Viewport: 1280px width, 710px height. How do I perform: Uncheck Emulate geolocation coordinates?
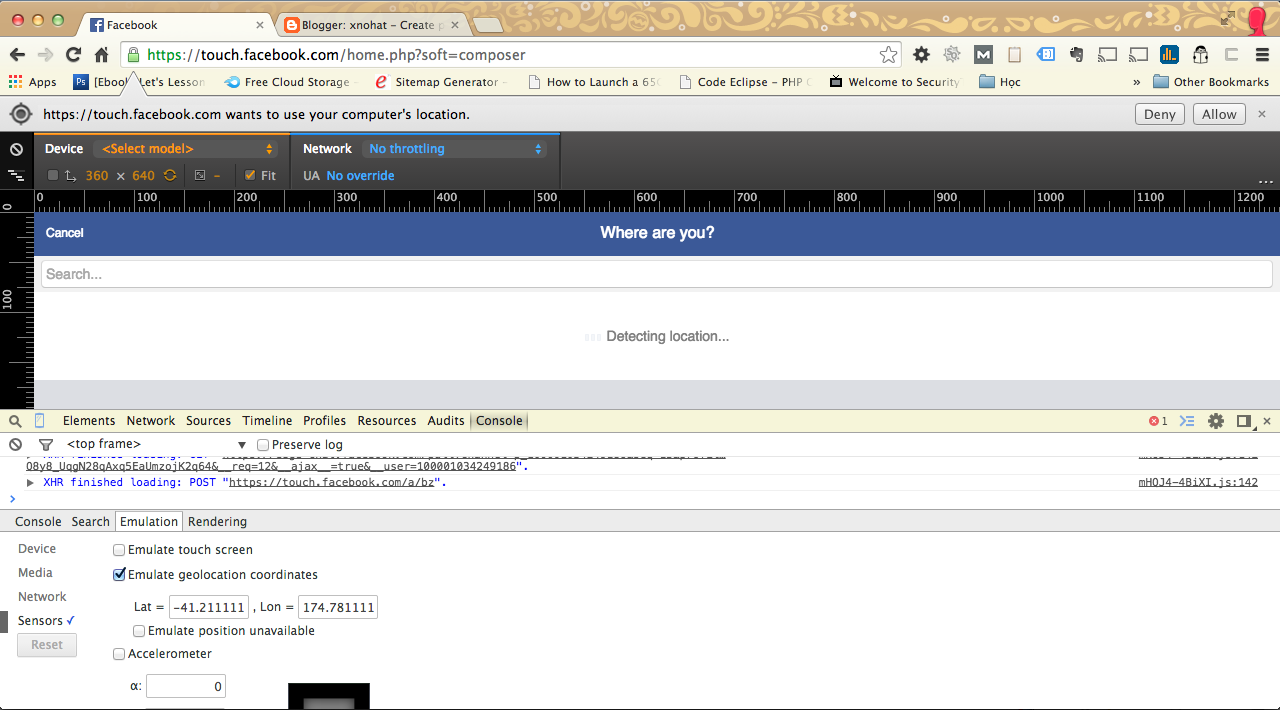pos(119,575)
